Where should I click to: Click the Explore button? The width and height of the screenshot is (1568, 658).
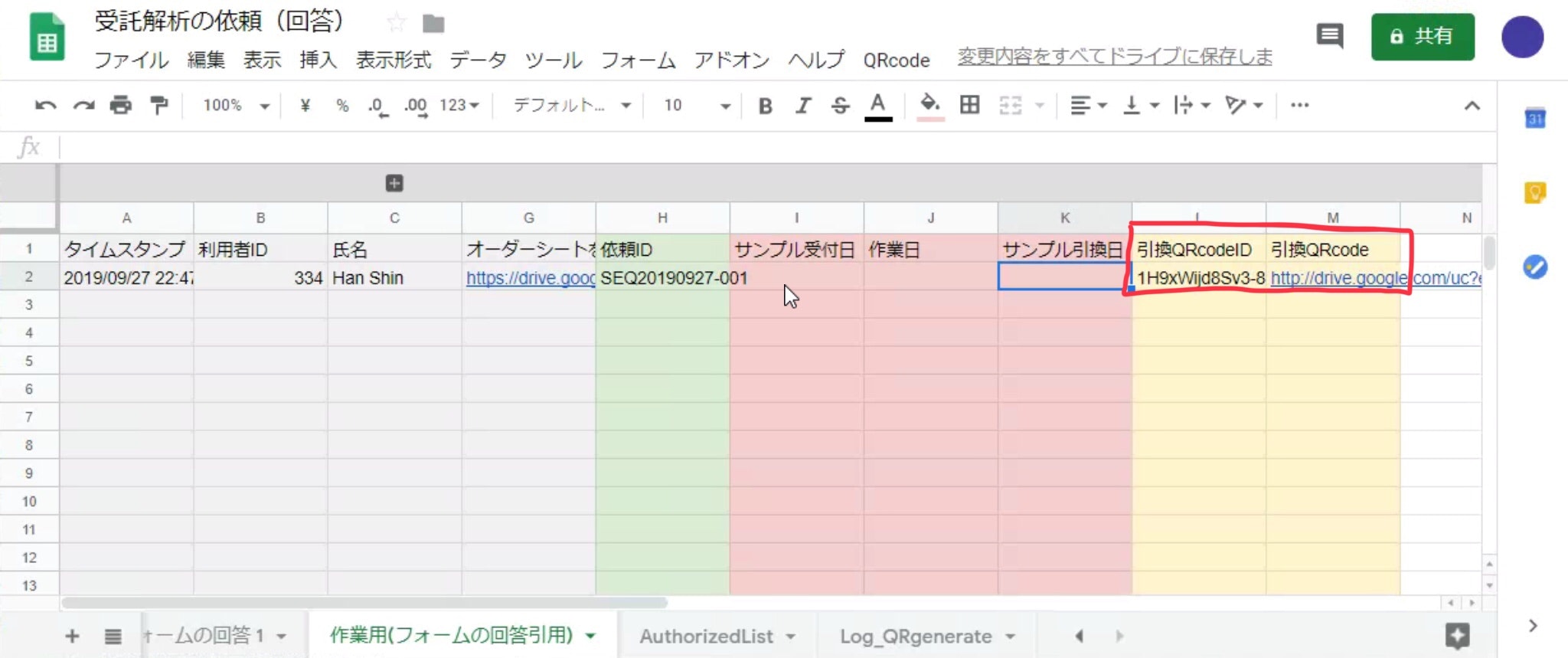(x=1457, y=635)
